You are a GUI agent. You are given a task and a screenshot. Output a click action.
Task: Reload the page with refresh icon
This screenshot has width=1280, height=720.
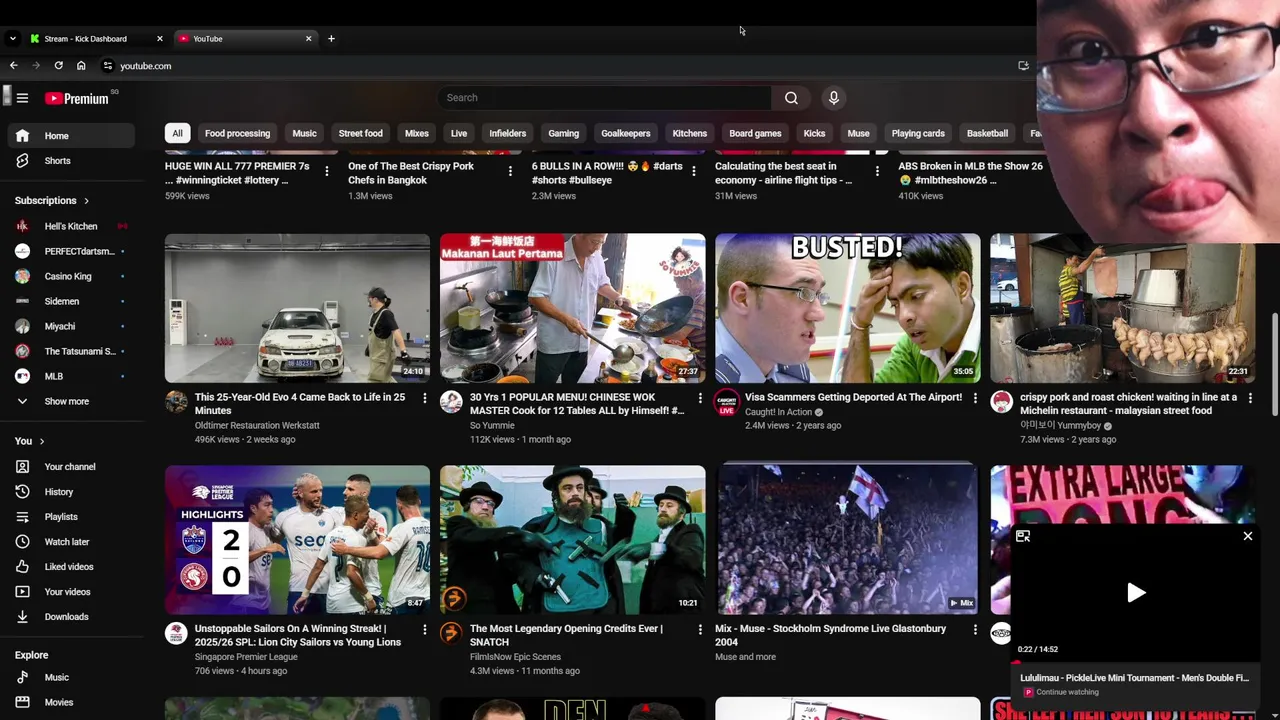coord(58,66)
